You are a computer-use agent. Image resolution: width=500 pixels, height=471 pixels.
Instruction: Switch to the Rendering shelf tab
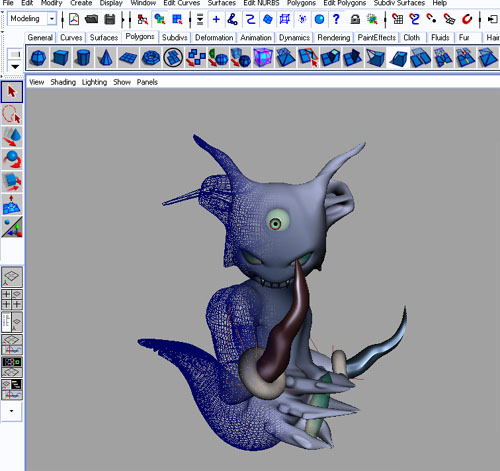click(x=334, y=38)
